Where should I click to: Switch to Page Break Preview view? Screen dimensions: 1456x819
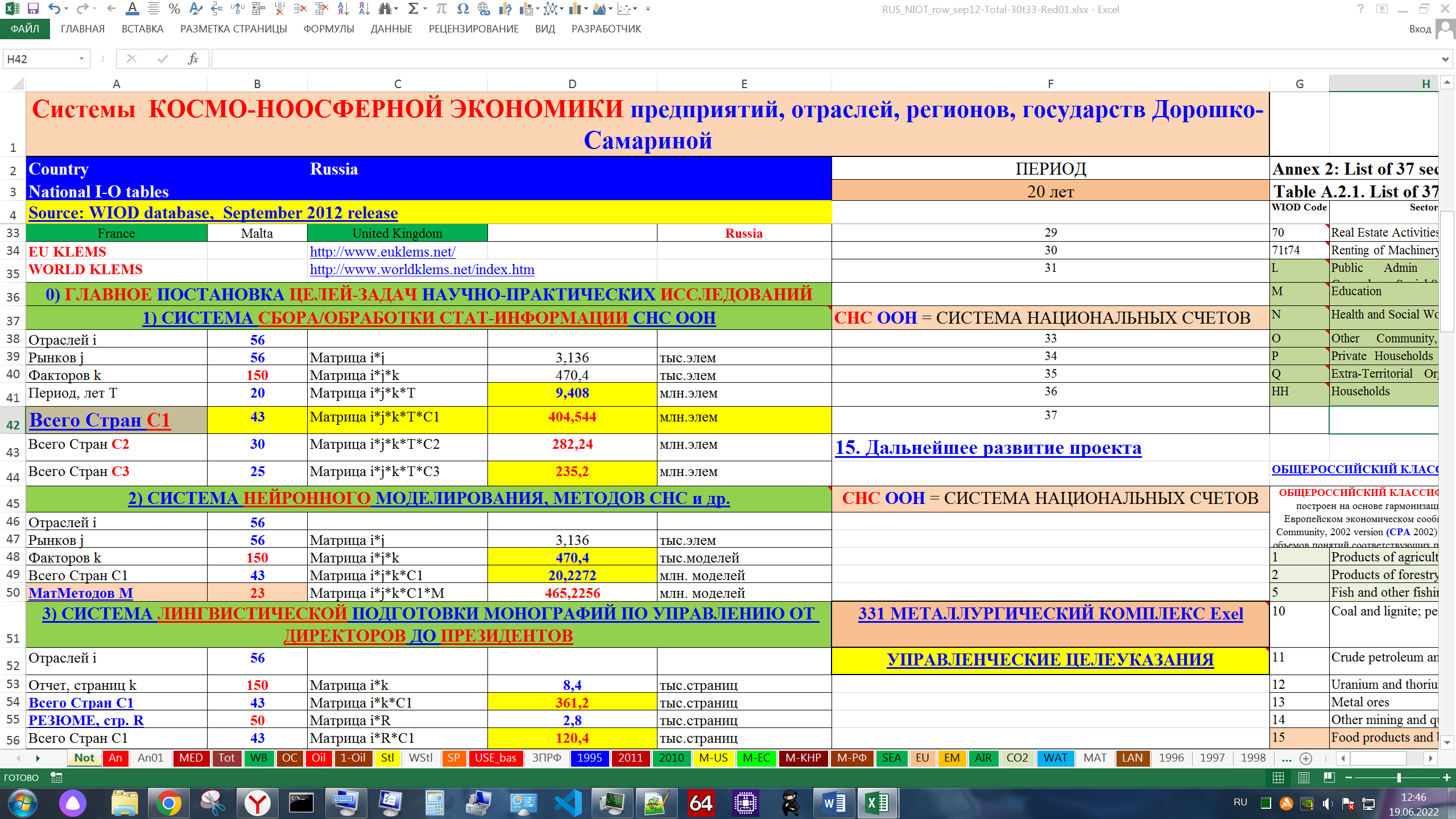click(1329, 777)
